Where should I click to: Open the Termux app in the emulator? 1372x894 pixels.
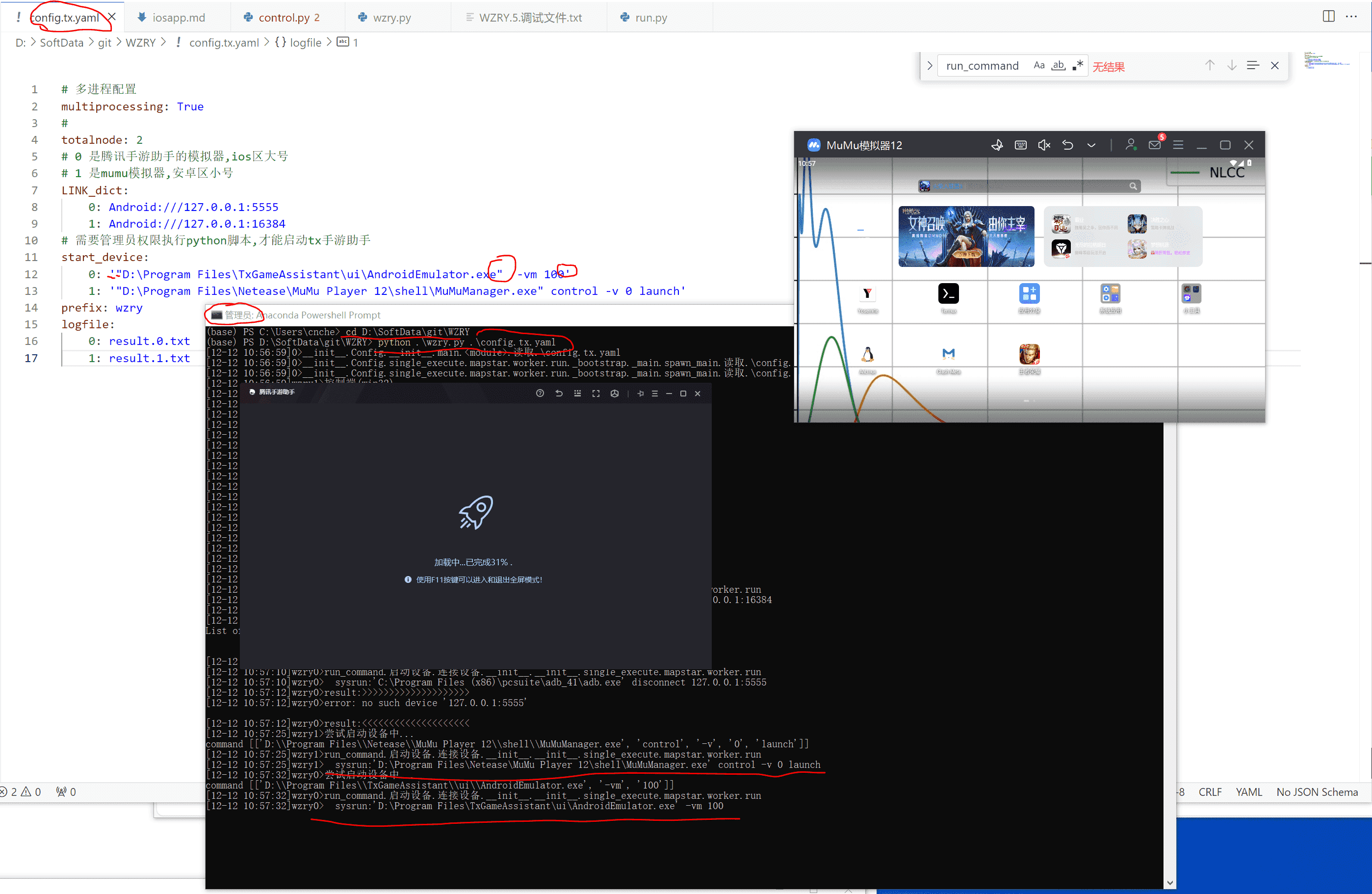click(948, 294)
